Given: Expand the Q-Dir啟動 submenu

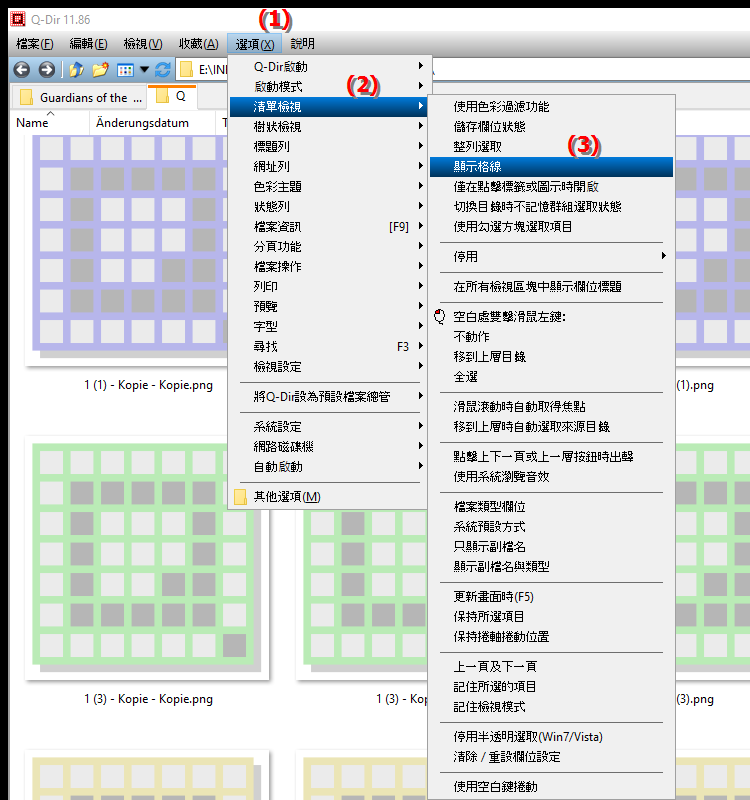Looking at the screenshot, I should point(328,67).
